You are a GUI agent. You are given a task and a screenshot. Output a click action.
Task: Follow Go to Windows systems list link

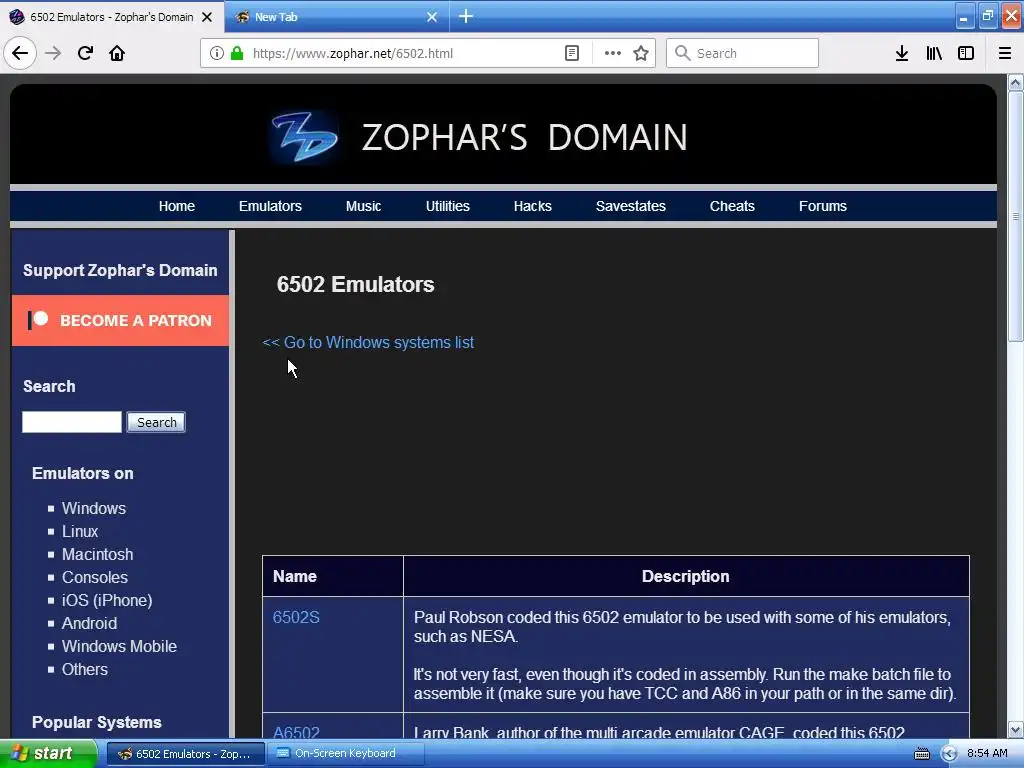coord(368,342)
